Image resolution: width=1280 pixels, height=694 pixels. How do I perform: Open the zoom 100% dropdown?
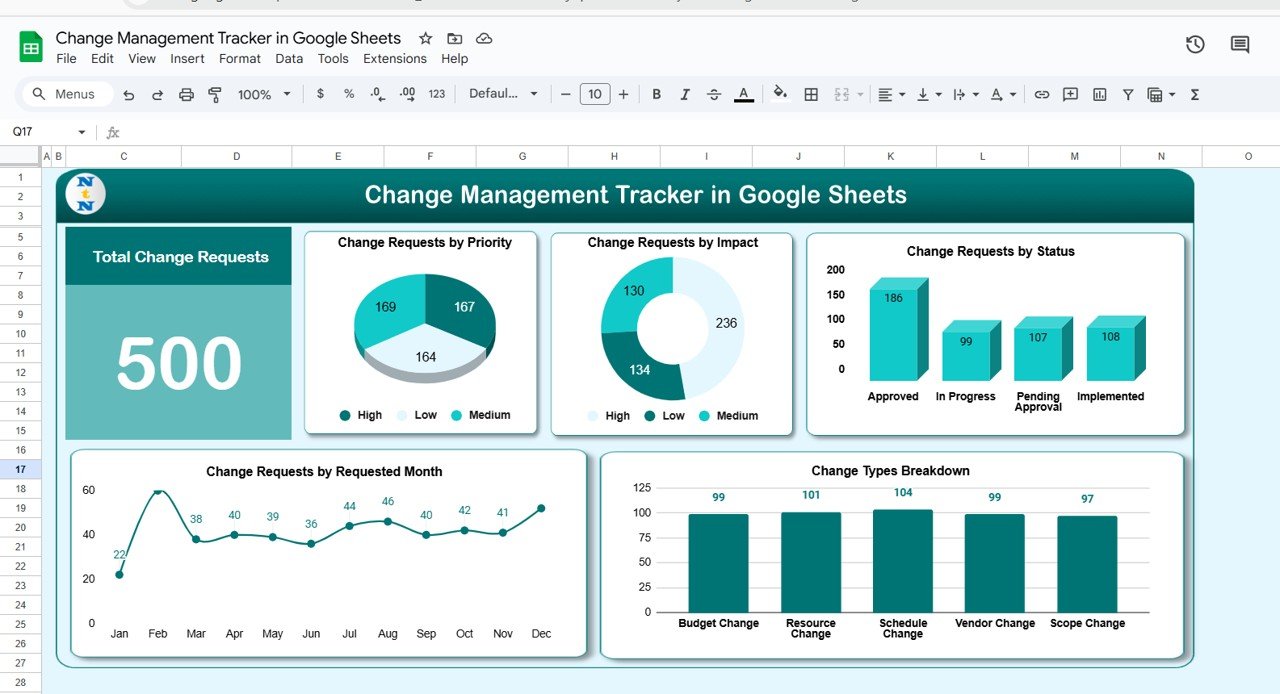[x=264, y=94]
